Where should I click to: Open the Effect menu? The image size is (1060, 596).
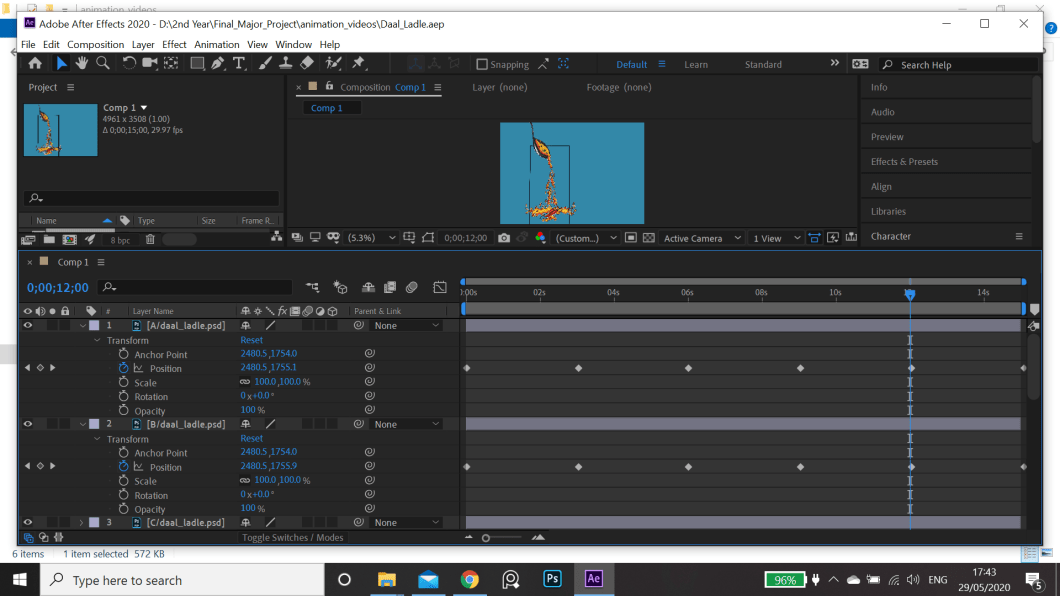coord(174,45)
